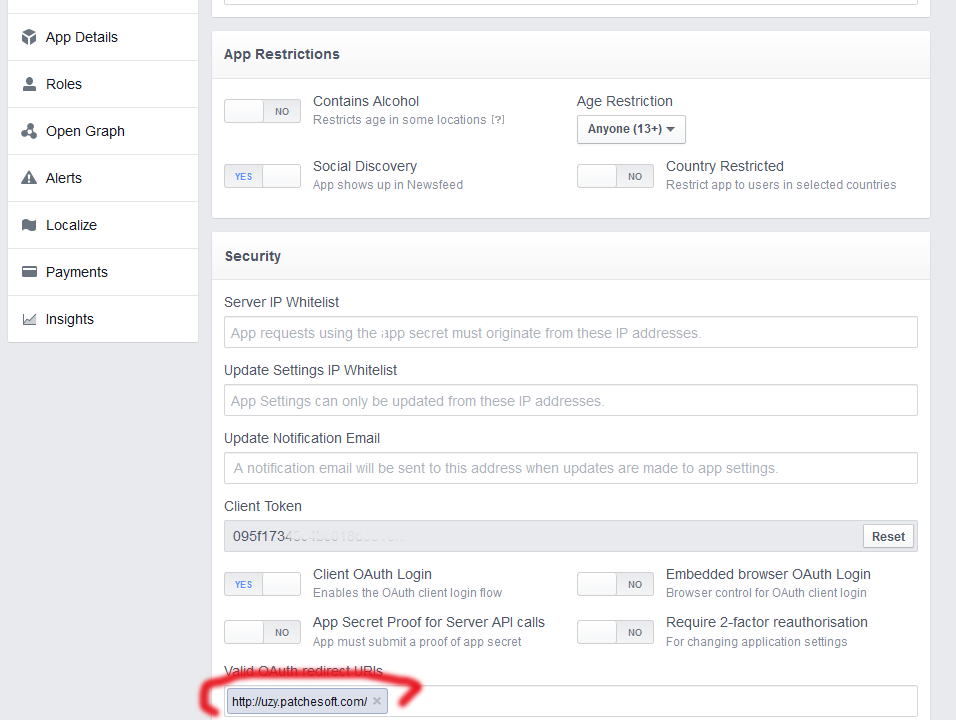Click the Payments card icon
This screenshot has width=956, height=720.
(29, 272)
